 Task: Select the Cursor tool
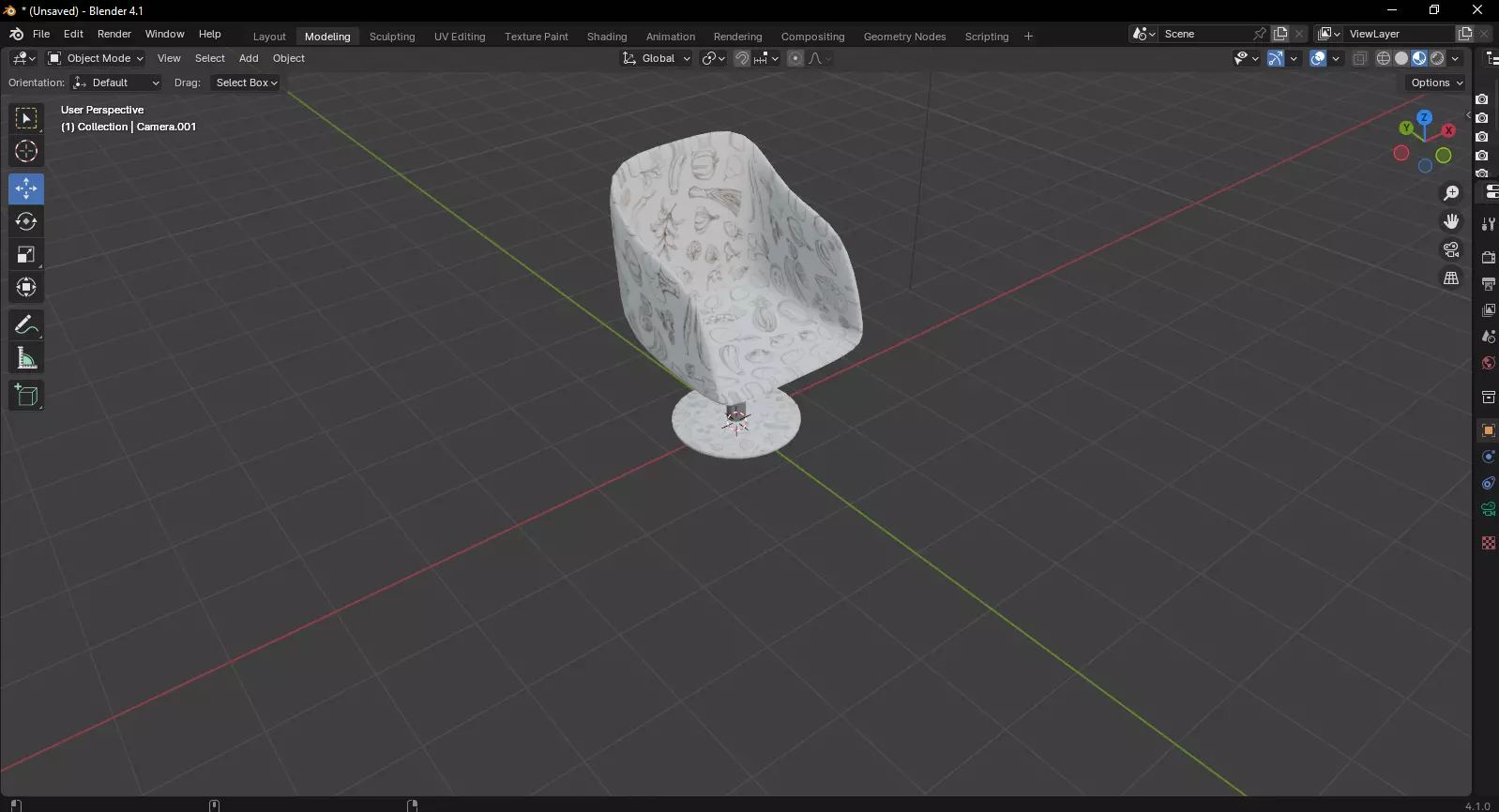(x=26, y=151)
